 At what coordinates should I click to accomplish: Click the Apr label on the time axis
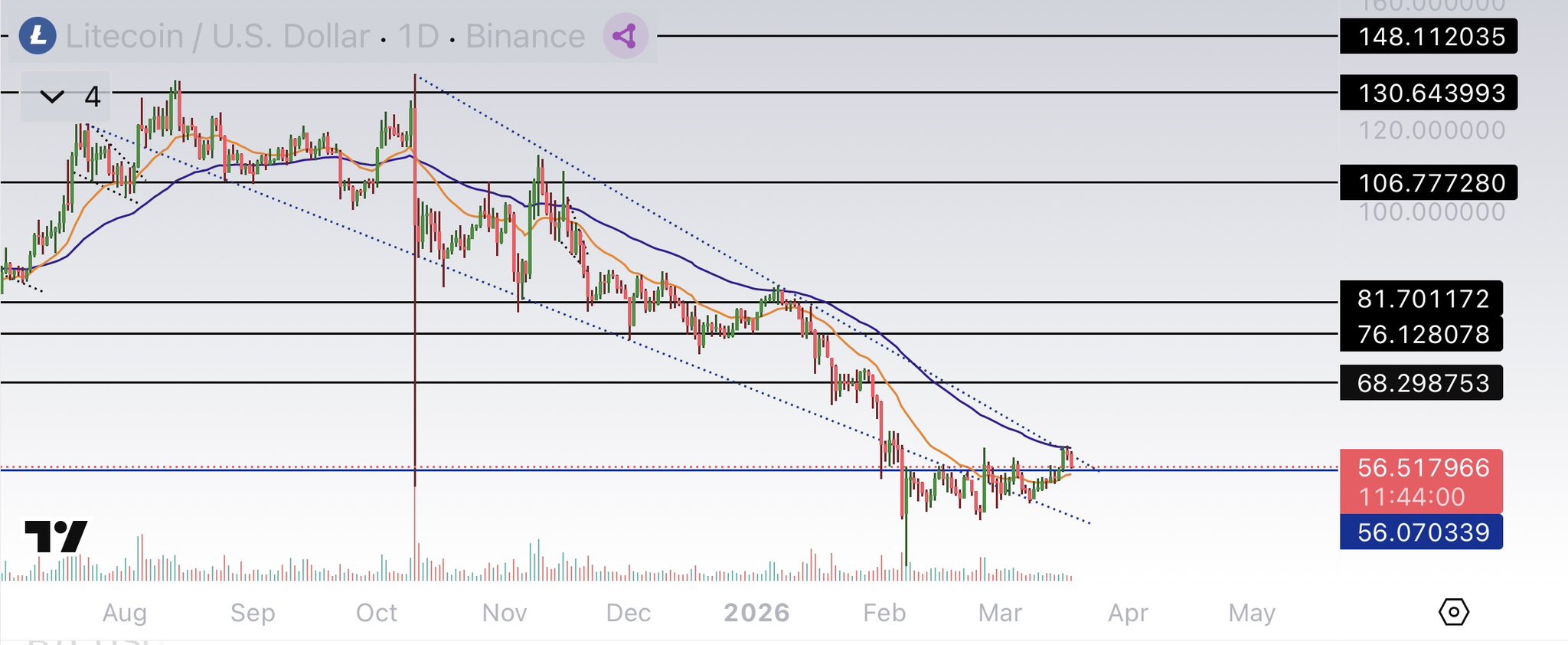click(x=1128, y=613)
